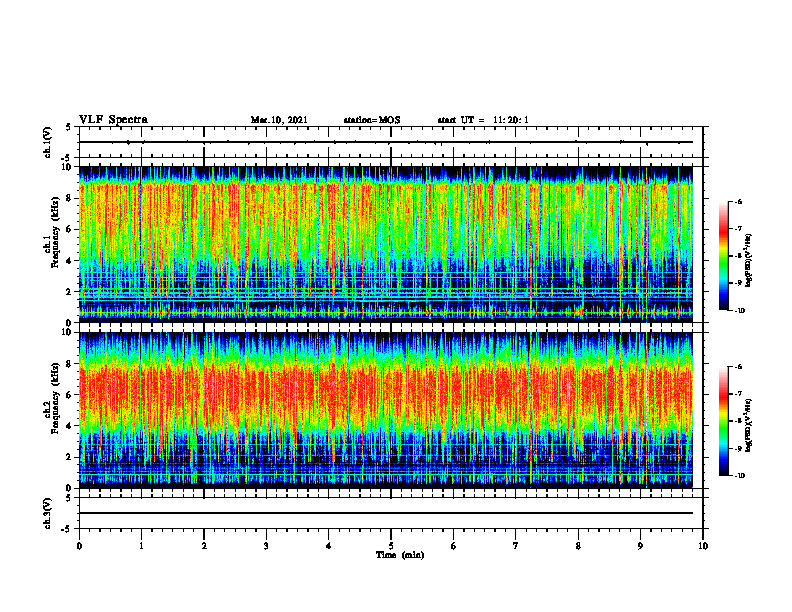Click inside the ch.1 spectrogram panel
Image resolution: width=792 pixels, height=612 pixels.
point(386,244)
